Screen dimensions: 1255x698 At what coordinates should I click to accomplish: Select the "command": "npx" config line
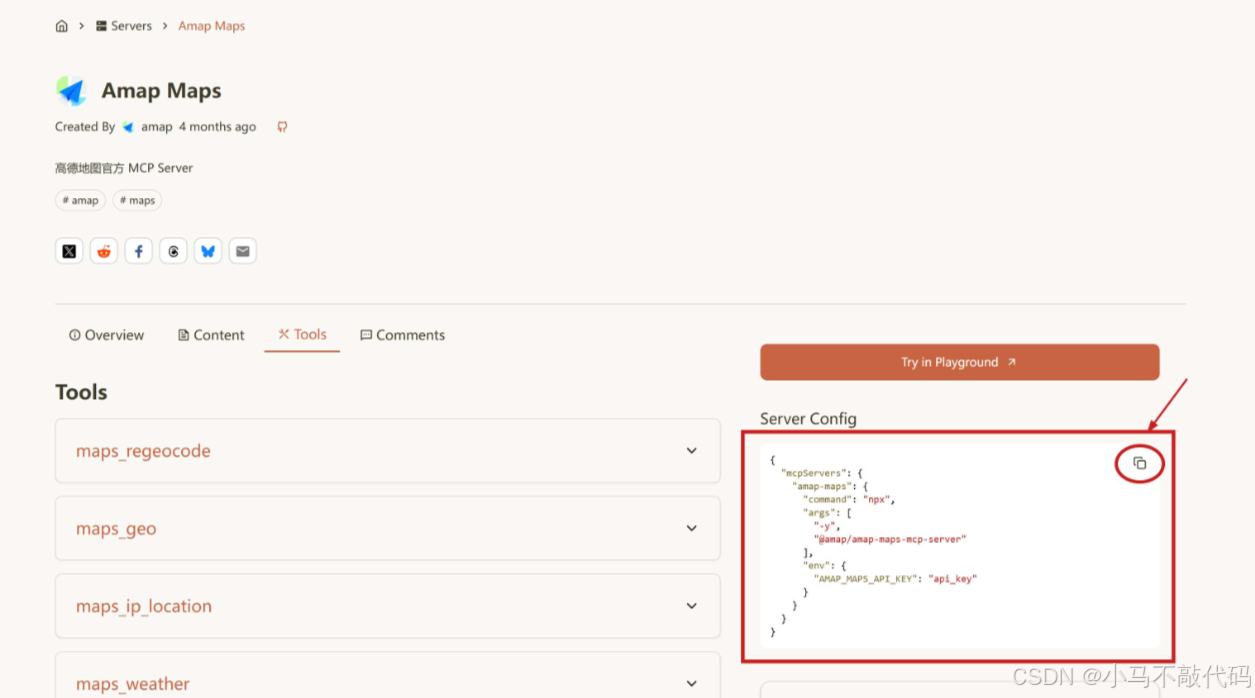pyautogui.click(x=849, y=499)
